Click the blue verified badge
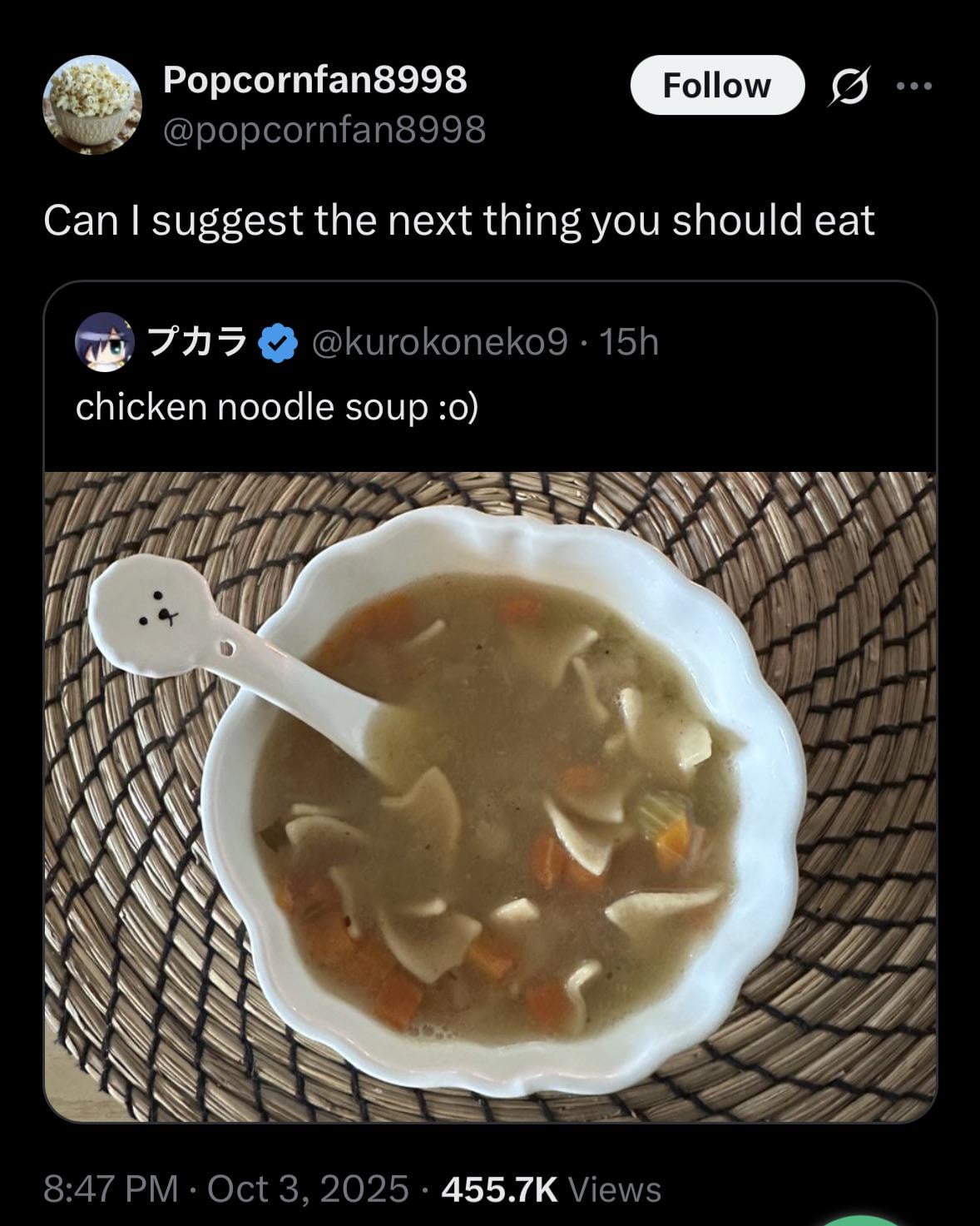This screenshot has height=1226, width=980. pos(279,342)
